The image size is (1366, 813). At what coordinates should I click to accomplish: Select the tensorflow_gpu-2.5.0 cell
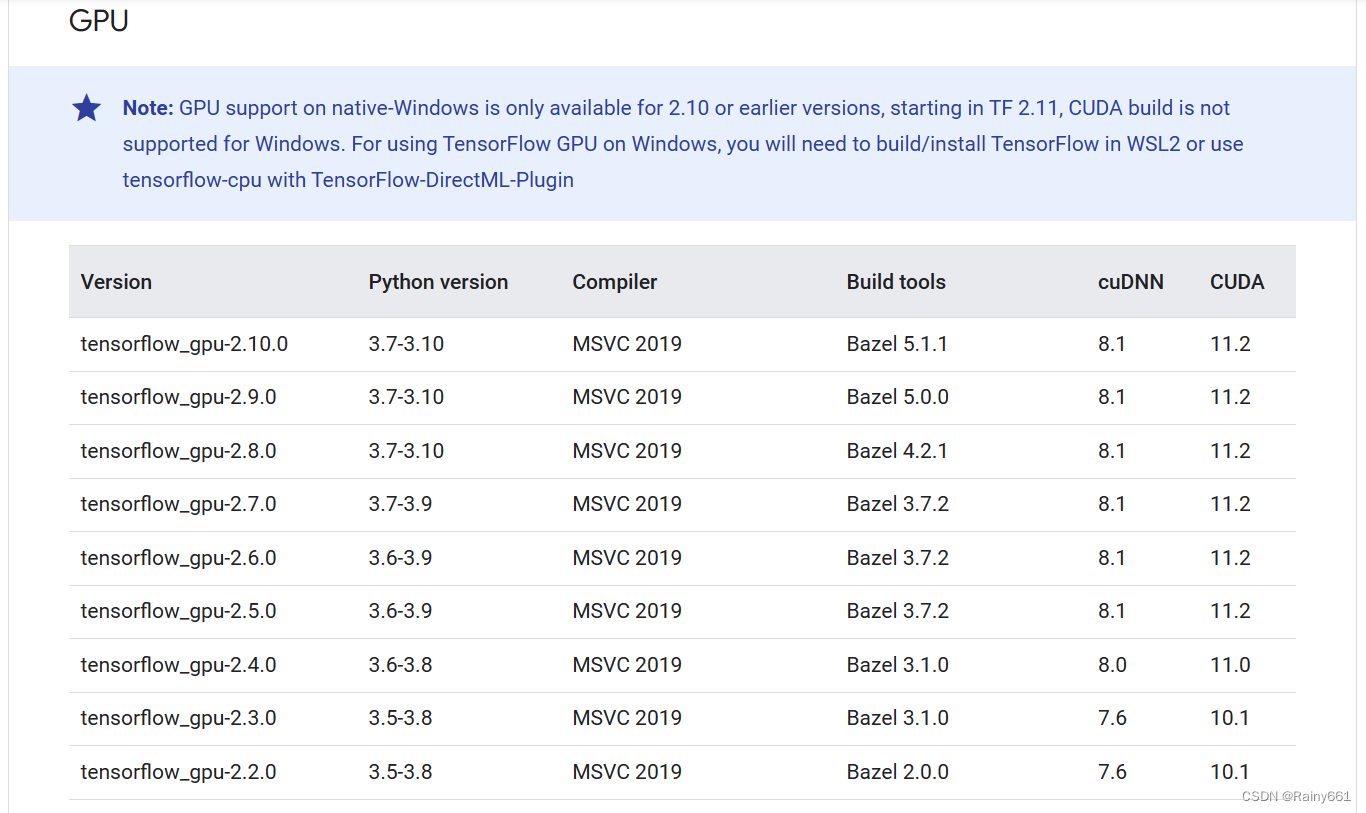[x=178, y=611]
